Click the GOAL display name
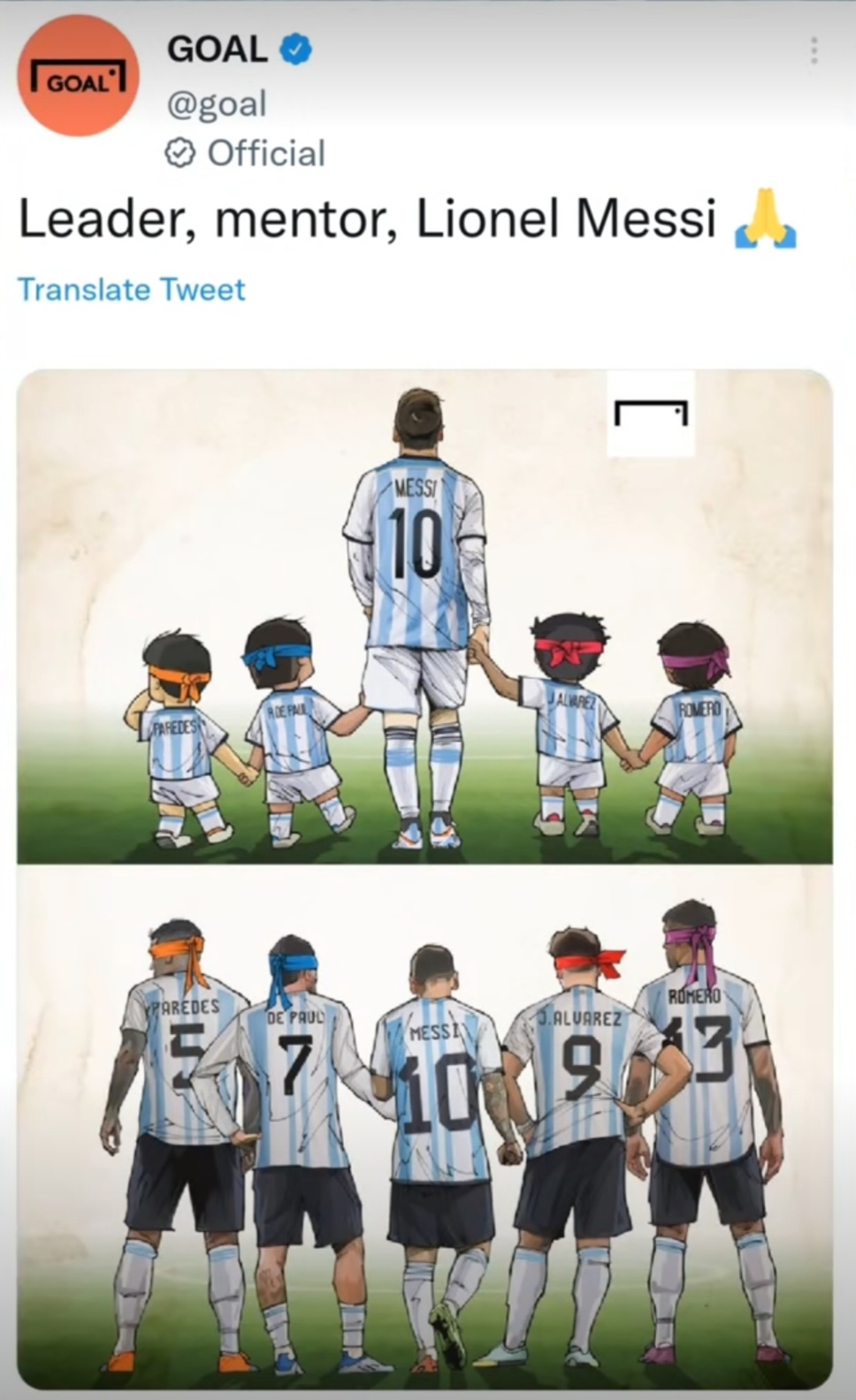This screenshot has width=856, height=1400. pos(217,49)
